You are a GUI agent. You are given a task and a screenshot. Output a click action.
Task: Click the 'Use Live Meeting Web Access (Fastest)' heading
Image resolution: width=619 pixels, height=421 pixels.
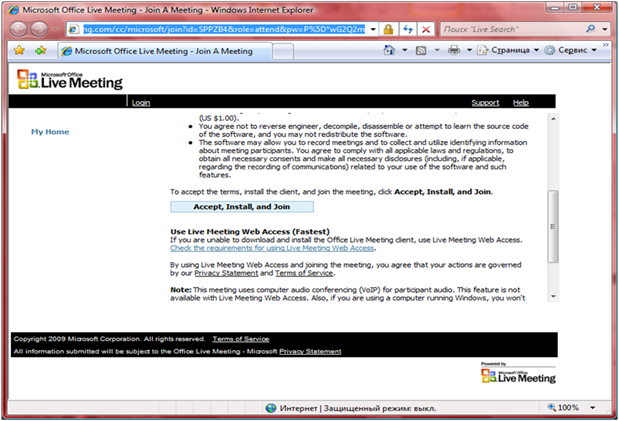click(250, 231)
